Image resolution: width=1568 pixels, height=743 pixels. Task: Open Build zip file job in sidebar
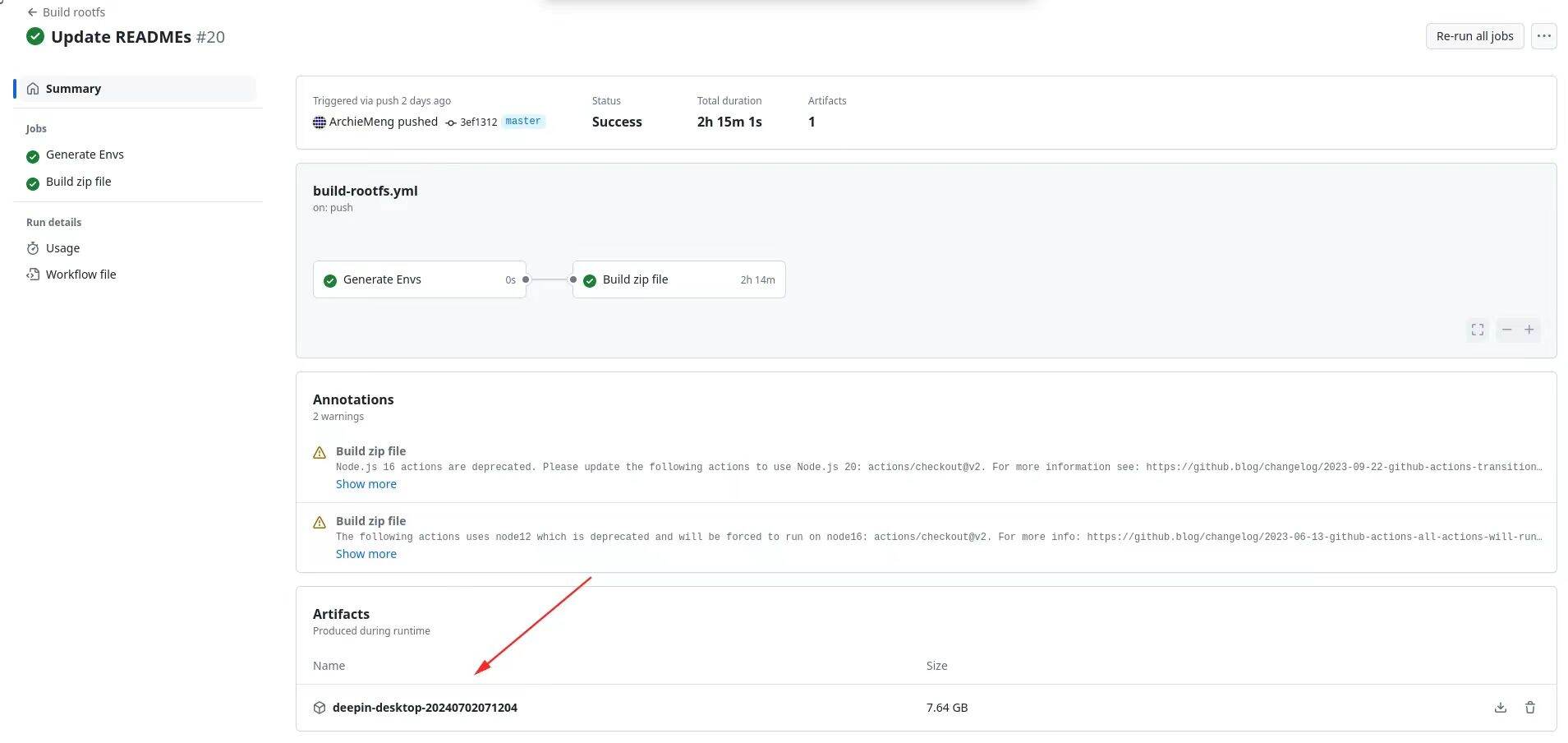pyautogui.click(x=78, y=182)
